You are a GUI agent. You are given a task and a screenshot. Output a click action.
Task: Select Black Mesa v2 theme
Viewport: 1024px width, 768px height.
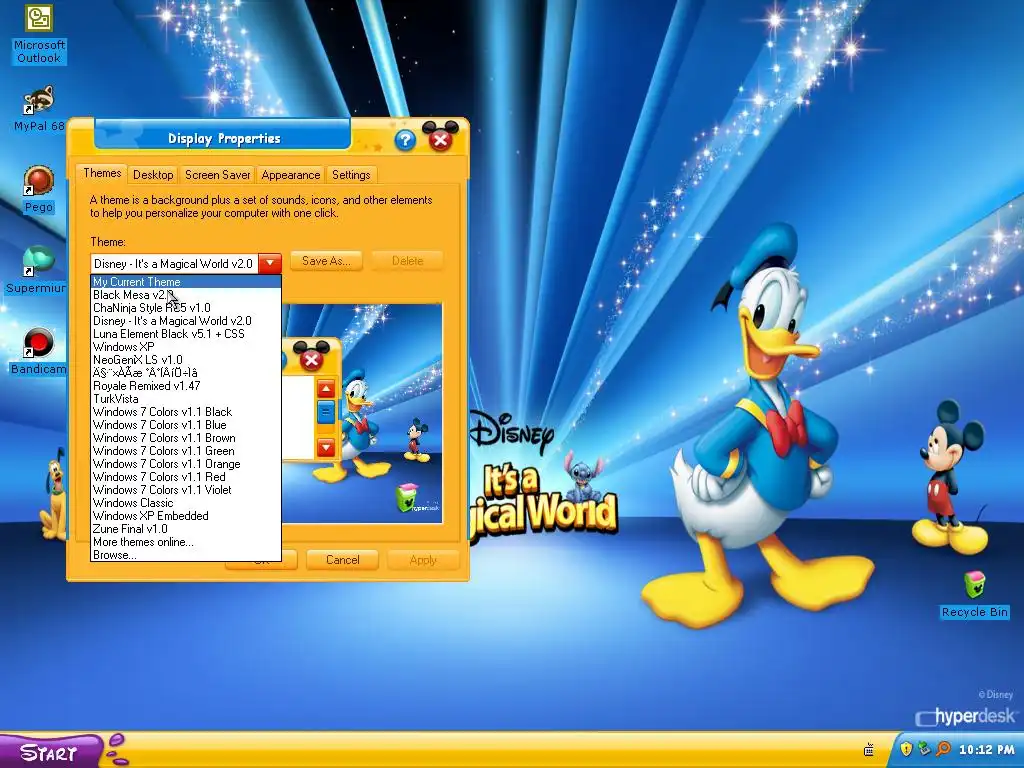pos(185,295)
